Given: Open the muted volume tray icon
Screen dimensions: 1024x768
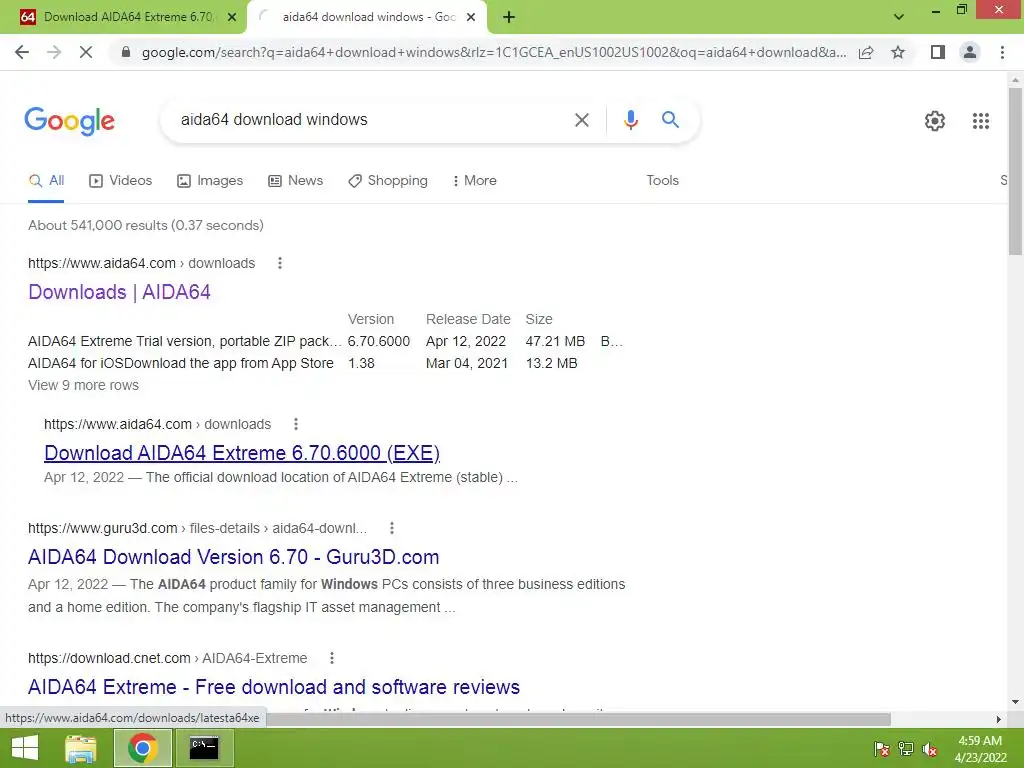Looking at the screenshot, I should coord(930,748).
